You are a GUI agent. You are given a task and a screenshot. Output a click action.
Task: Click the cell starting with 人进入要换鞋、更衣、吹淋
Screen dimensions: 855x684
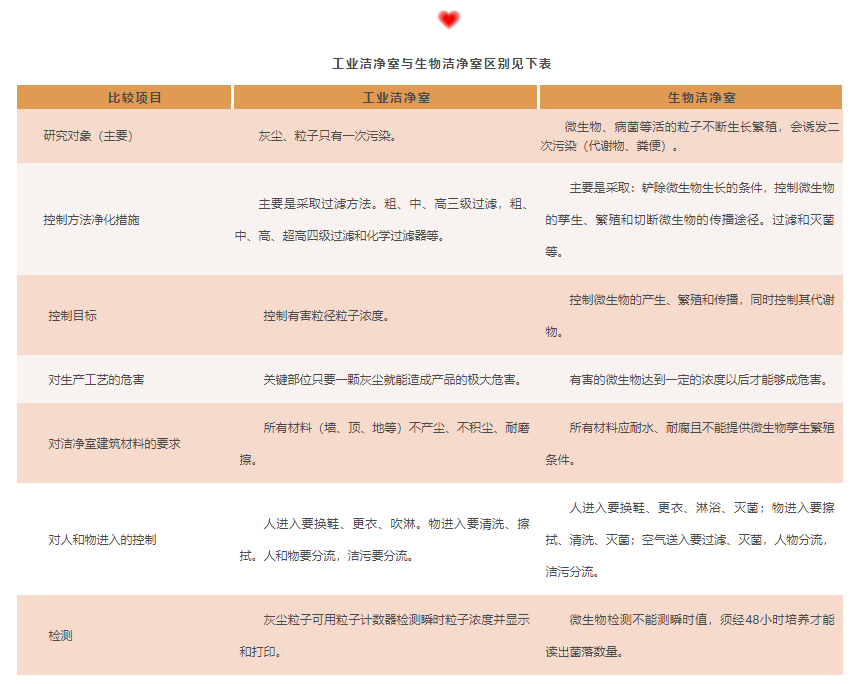coord(384,539)
